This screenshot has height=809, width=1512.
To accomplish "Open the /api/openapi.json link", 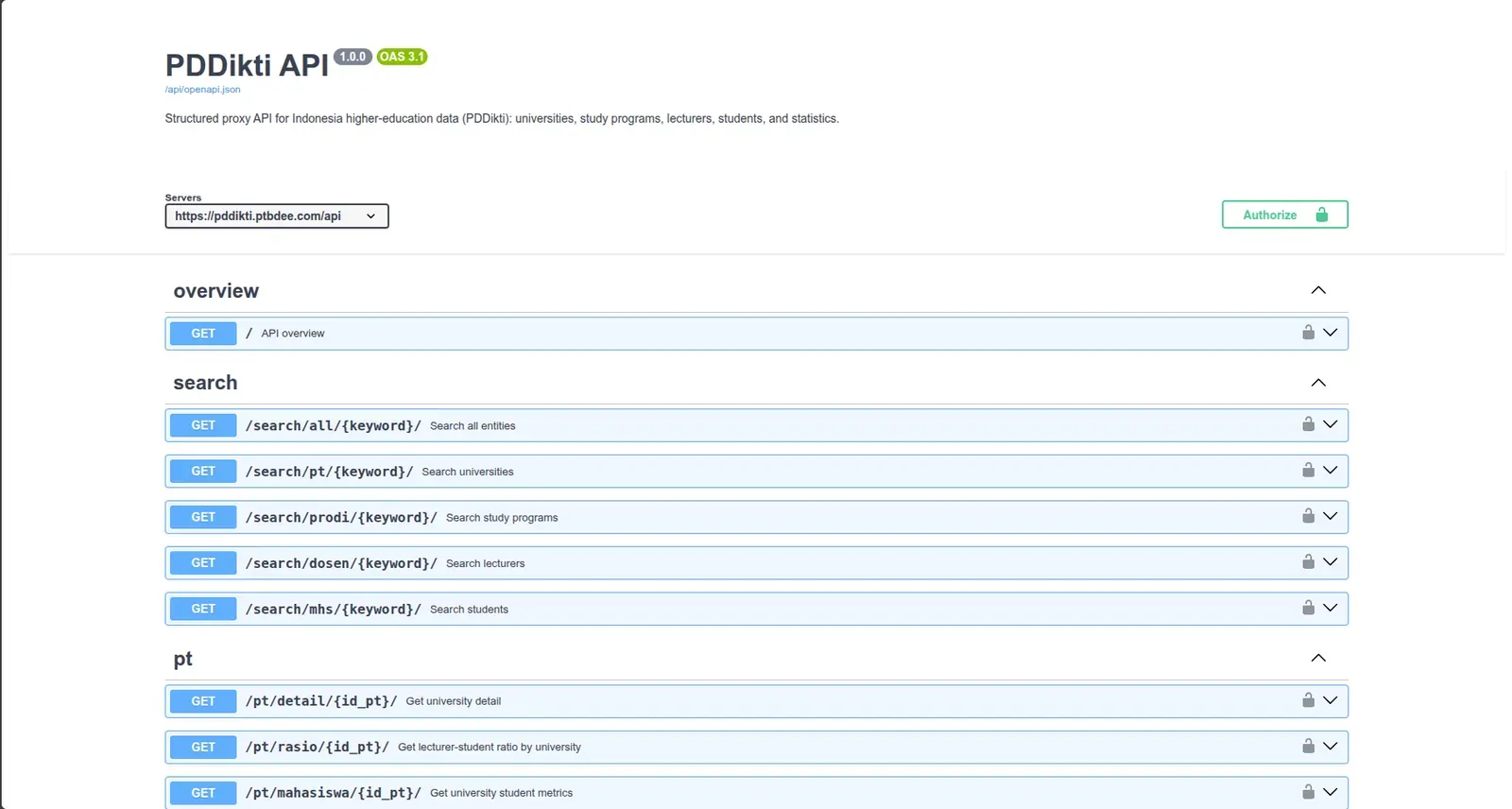I will [x=202, y=90].
